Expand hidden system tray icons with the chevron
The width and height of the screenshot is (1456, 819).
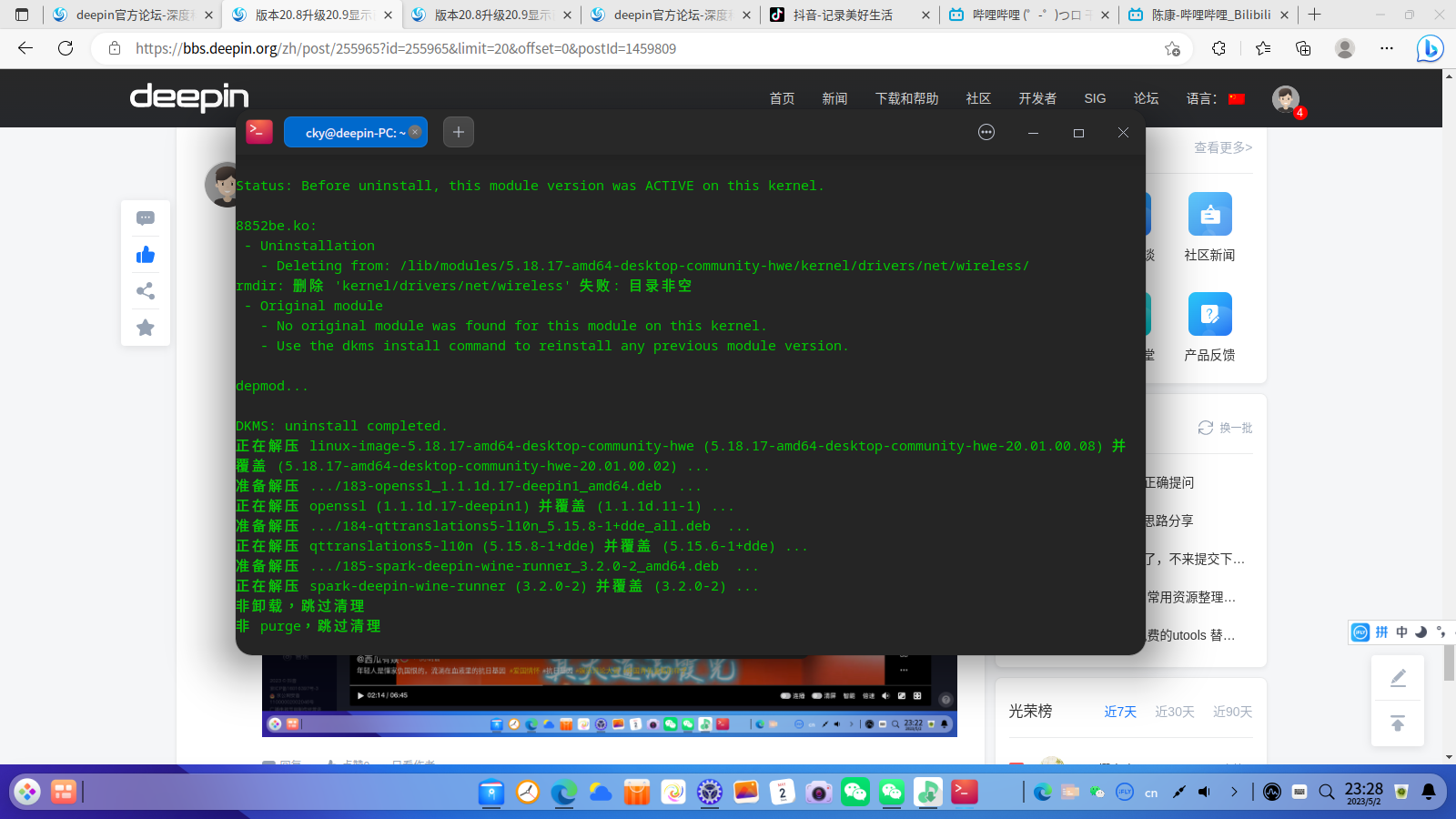click(1235, 792)
